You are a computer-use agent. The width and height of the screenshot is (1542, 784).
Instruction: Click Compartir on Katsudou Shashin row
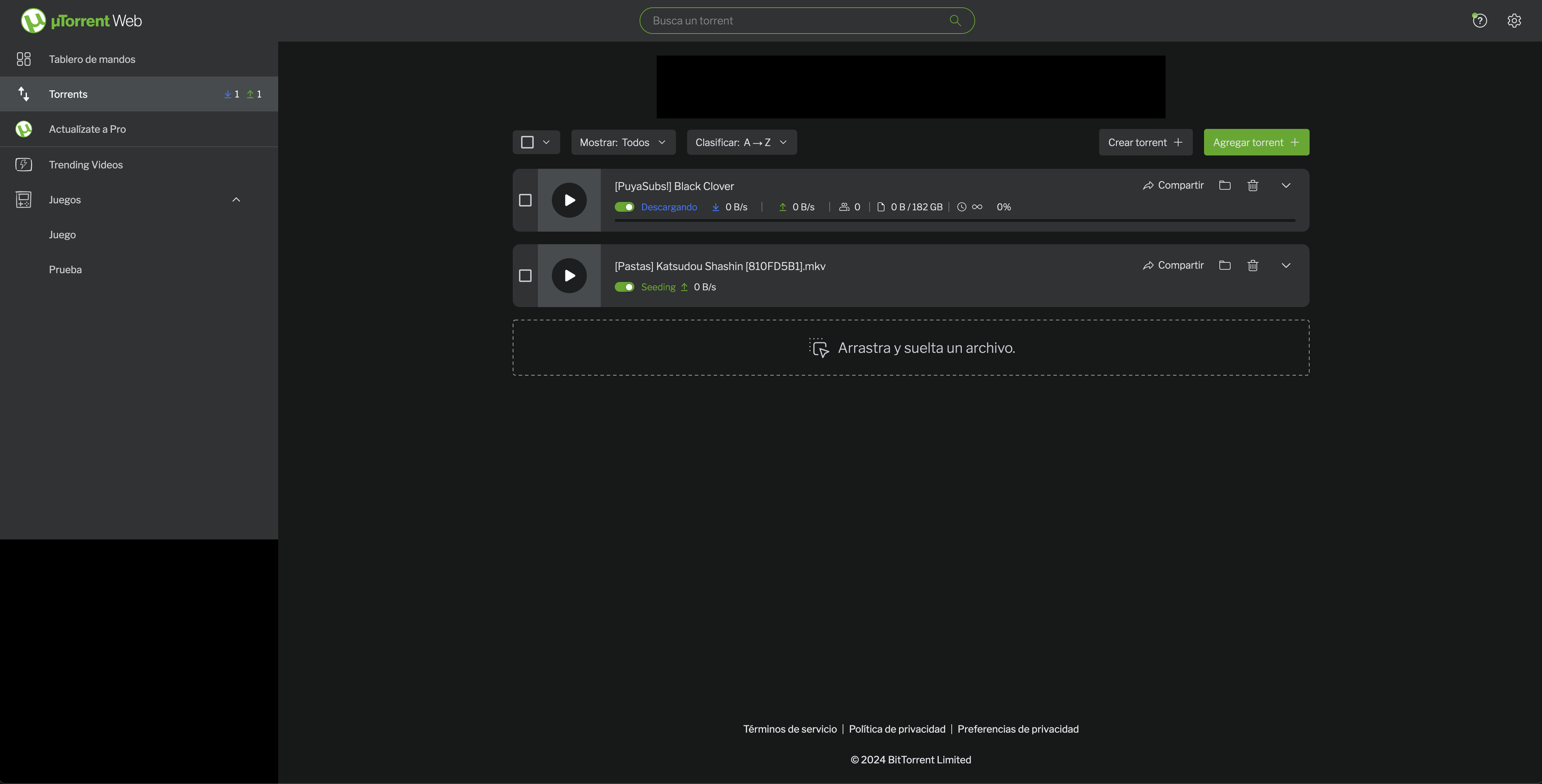tap(1173, 265)
